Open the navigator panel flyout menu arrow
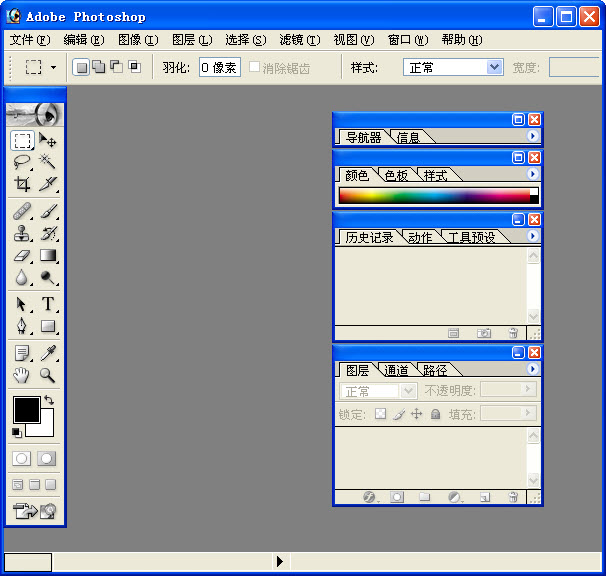Viewport: 606px width, 576px height. coord(533,136)
